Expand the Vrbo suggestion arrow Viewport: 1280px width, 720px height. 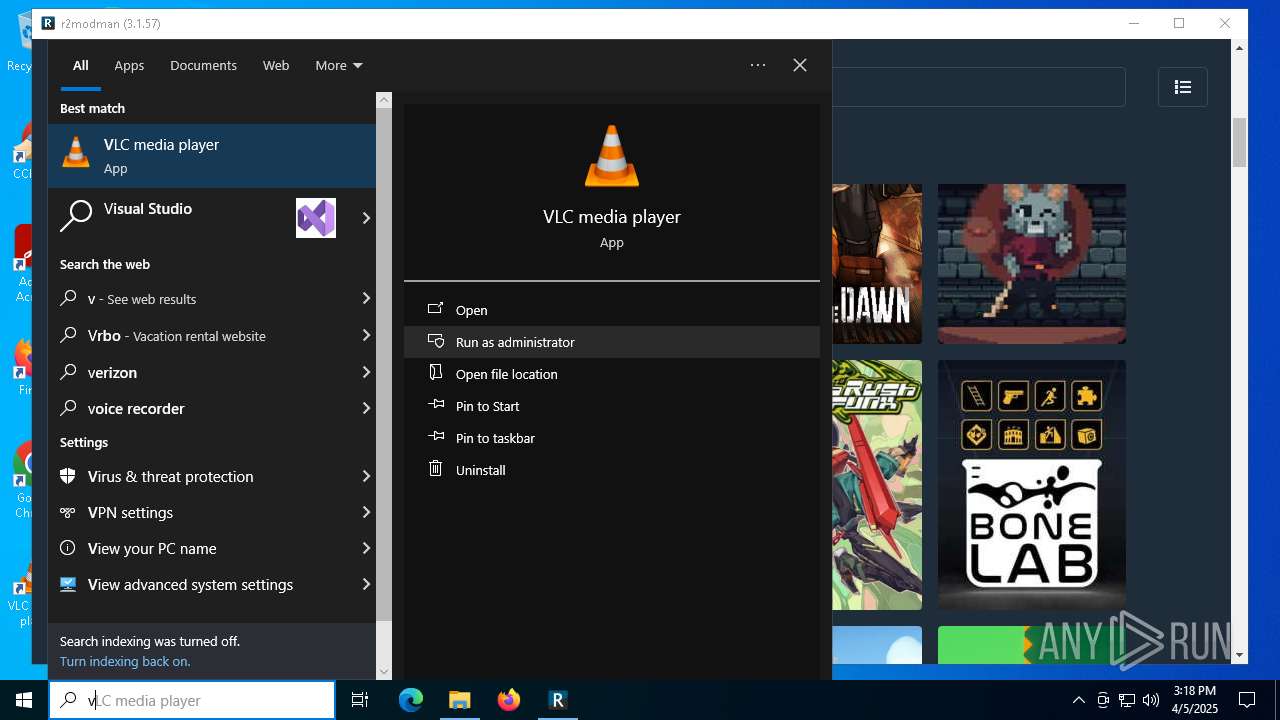(x=366, y=335)
